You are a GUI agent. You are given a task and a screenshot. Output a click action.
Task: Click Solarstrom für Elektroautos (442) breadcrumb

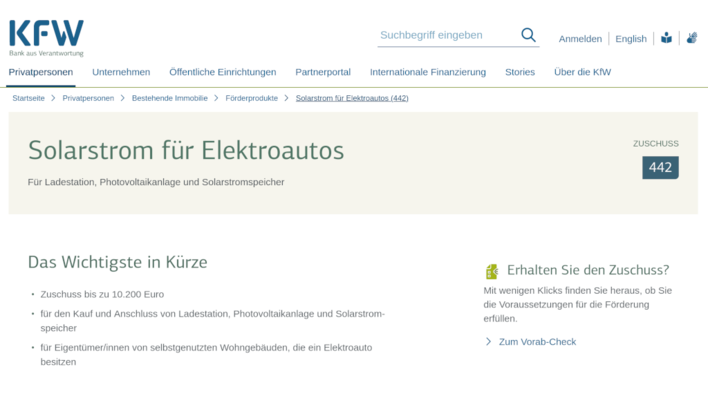[x=352, y=98]
